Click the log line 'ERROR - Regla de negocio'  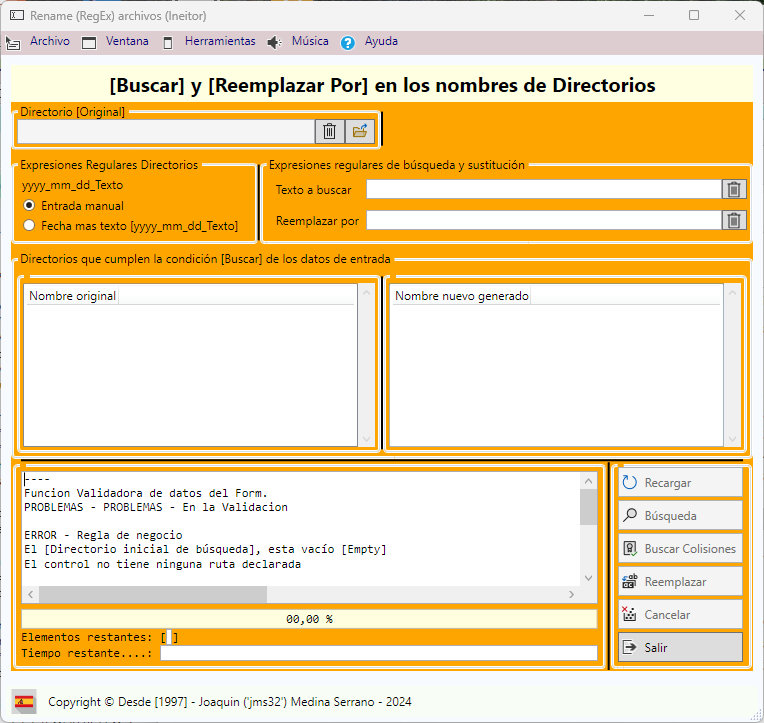click(x=103, y=535)
